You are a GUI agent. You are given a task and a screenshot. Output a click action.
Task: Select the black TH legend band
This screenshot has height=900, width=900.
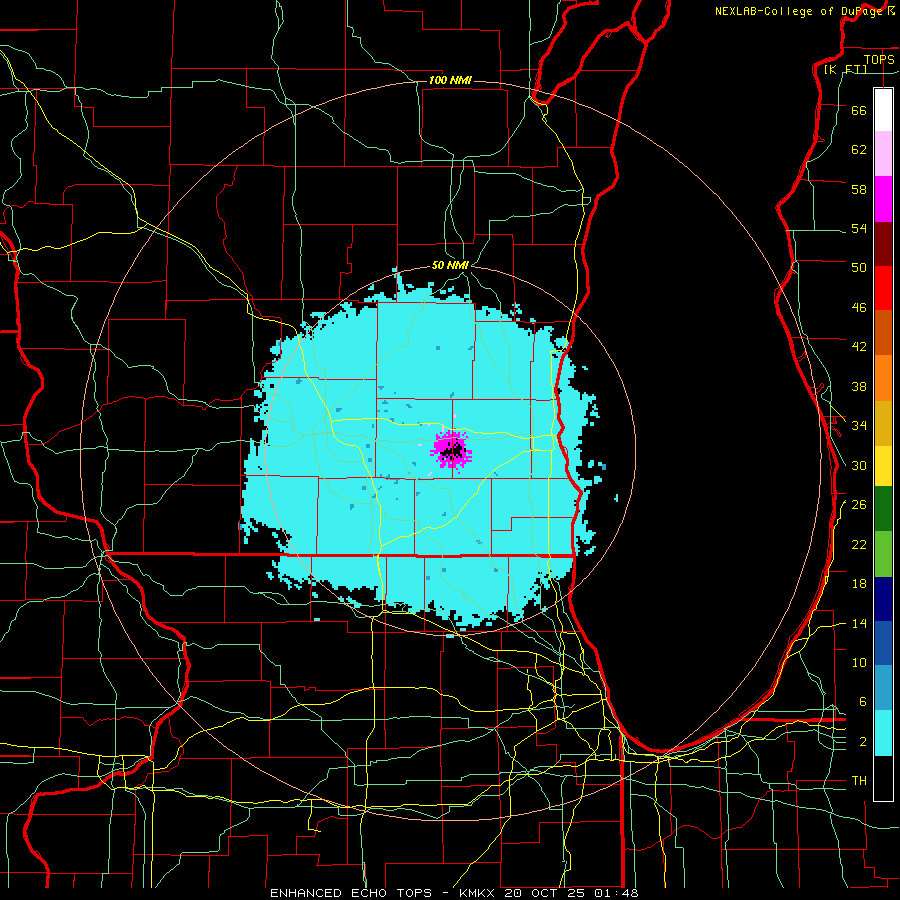point(883,778)
